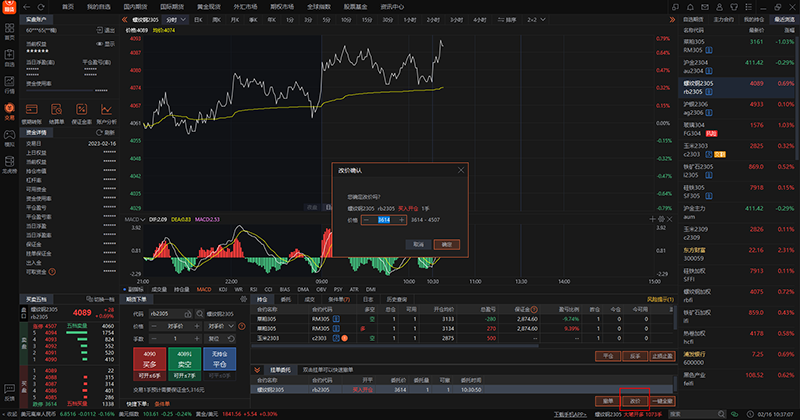Image resolution: width=800 pixels, height=420 pixels.
Task: Switch to the 最近浏览 watchlist tab
Action: pyautogui.click(x=779, y=19)
